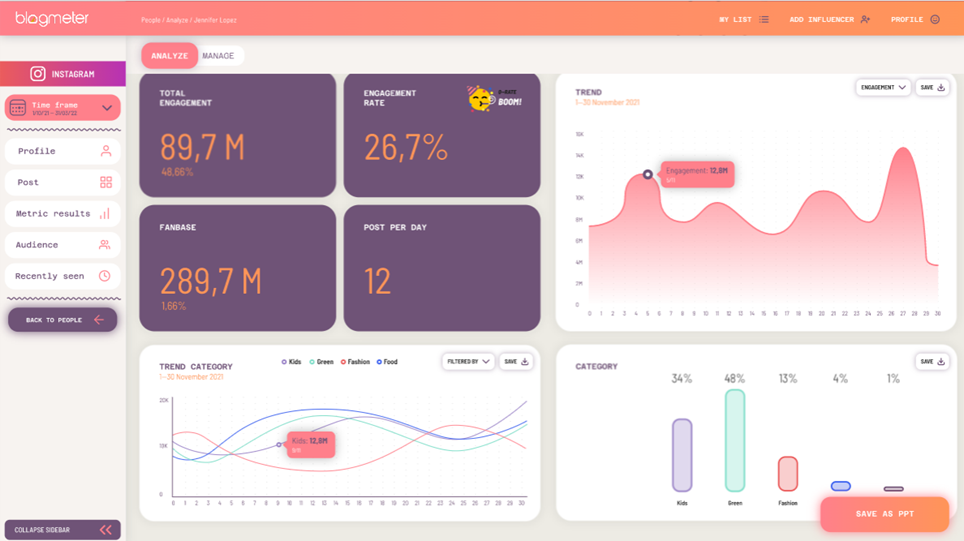Click download icon in Category Save button
Image resolution: width=964 pixels, height=541 pixels.
941,361
